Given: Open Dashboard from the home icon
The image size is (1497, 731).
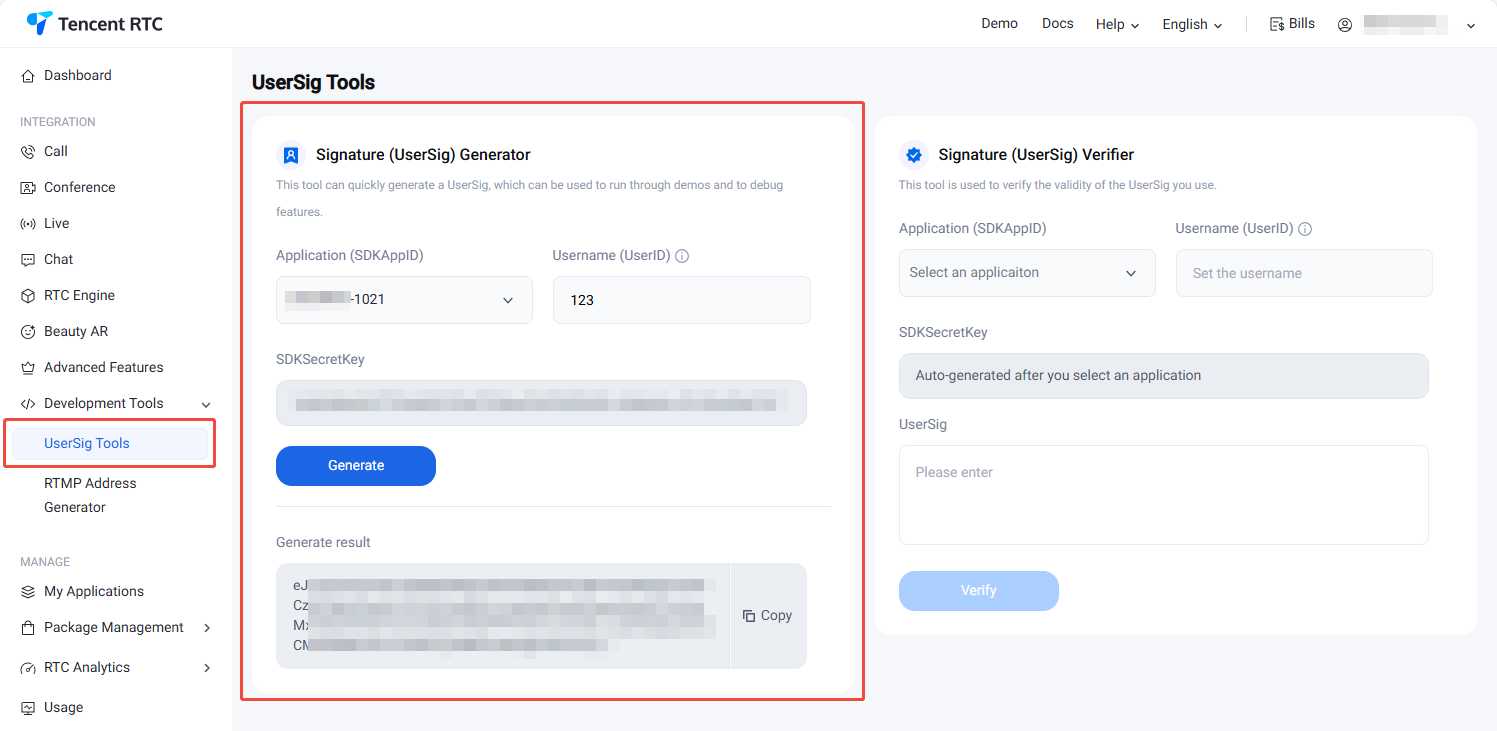Looking at the screenshot, I should tap(28, 76).
